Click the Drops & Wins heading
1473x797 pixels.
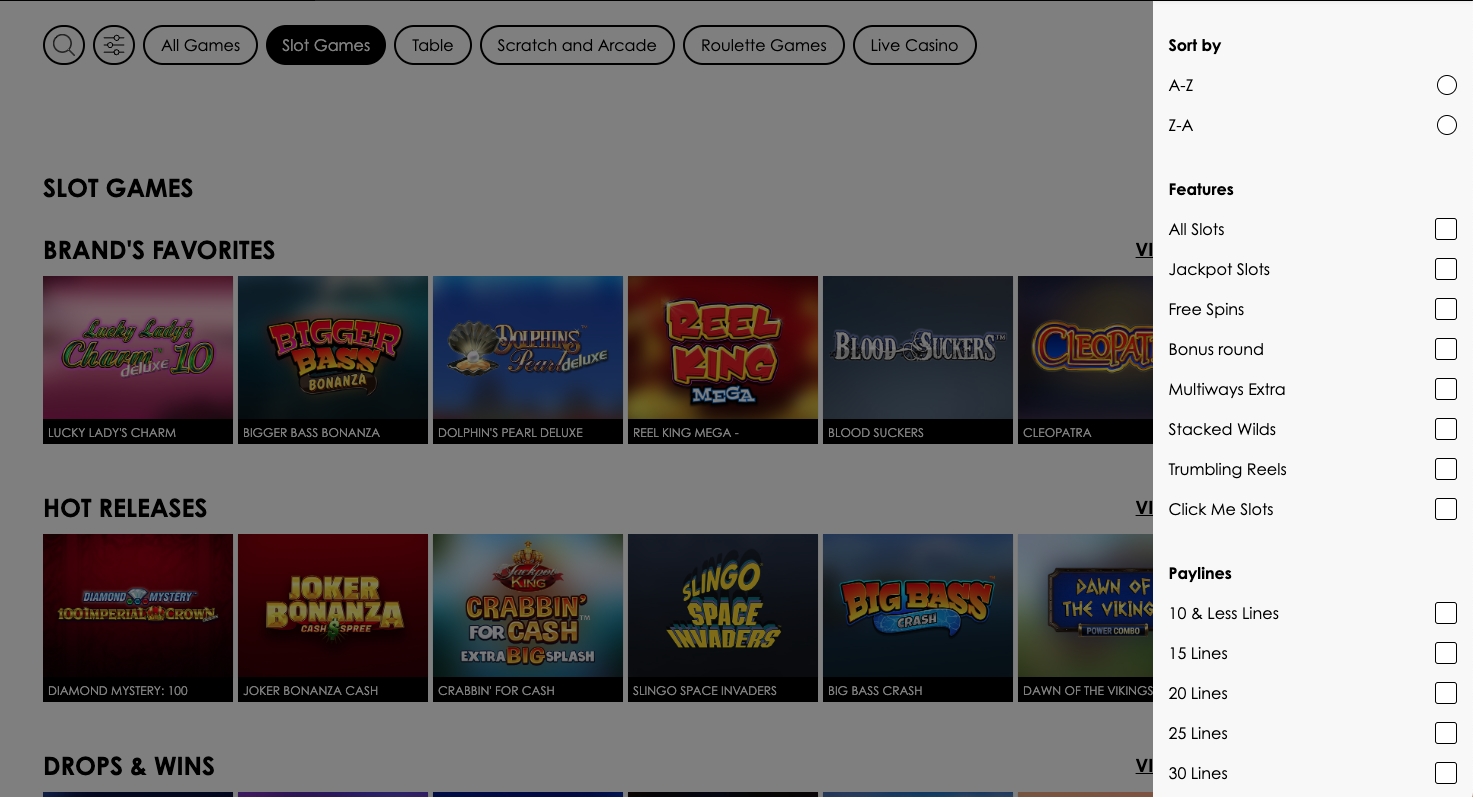(129, 766)
